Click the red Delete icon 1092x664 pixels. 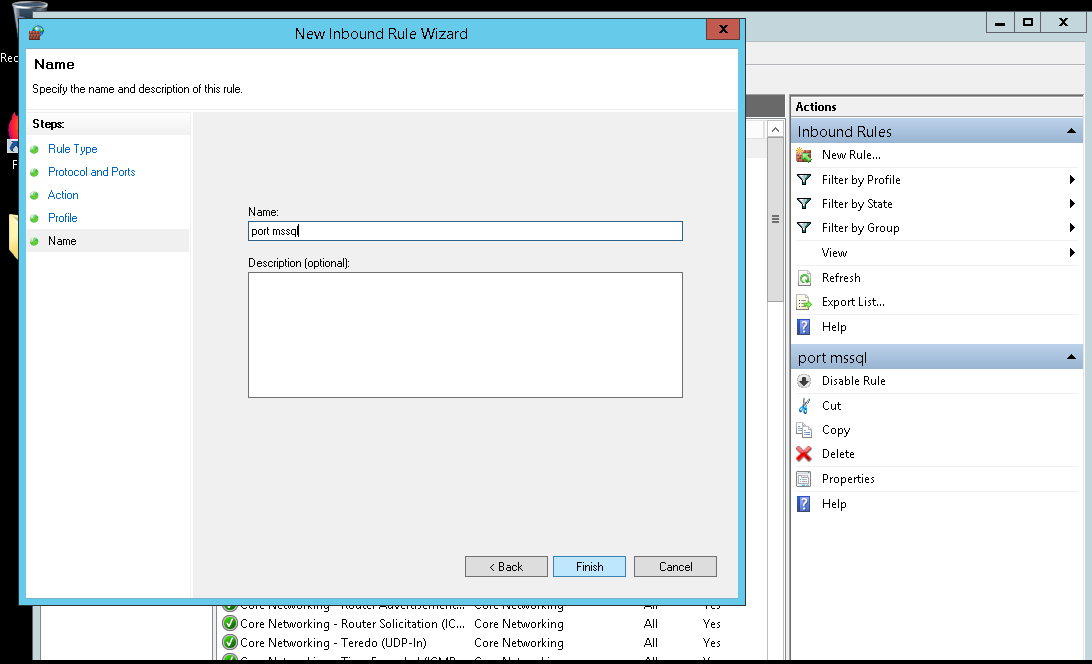point(804,454)
